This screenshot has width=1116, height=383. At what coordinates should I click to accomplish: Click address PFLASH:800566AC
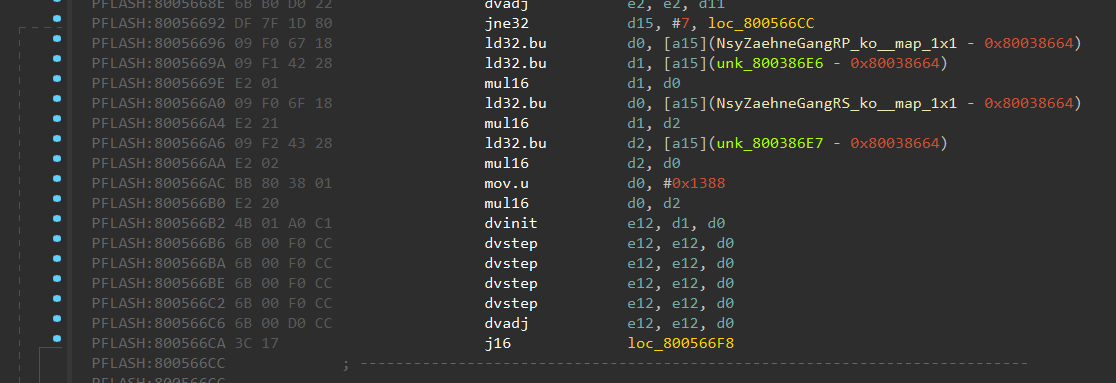[x=158, y=183]
